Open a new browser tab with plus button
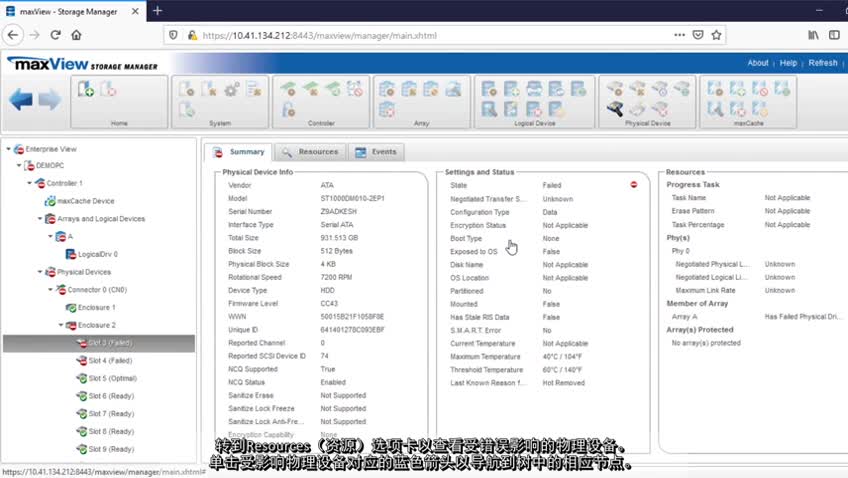The height and width of the screenshot is (478, 848). 157,10
